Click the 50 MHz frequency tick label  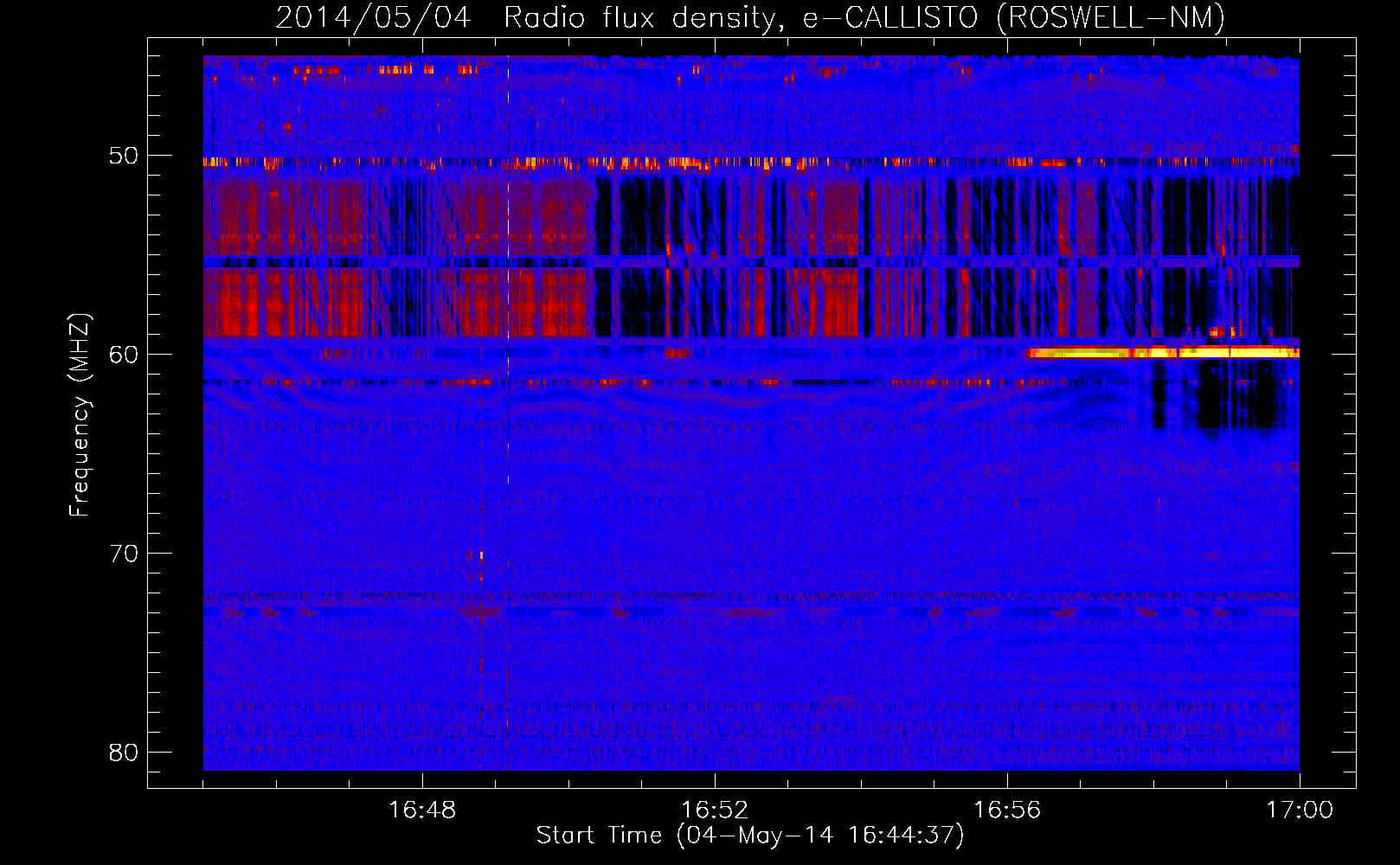click(123, 156)
